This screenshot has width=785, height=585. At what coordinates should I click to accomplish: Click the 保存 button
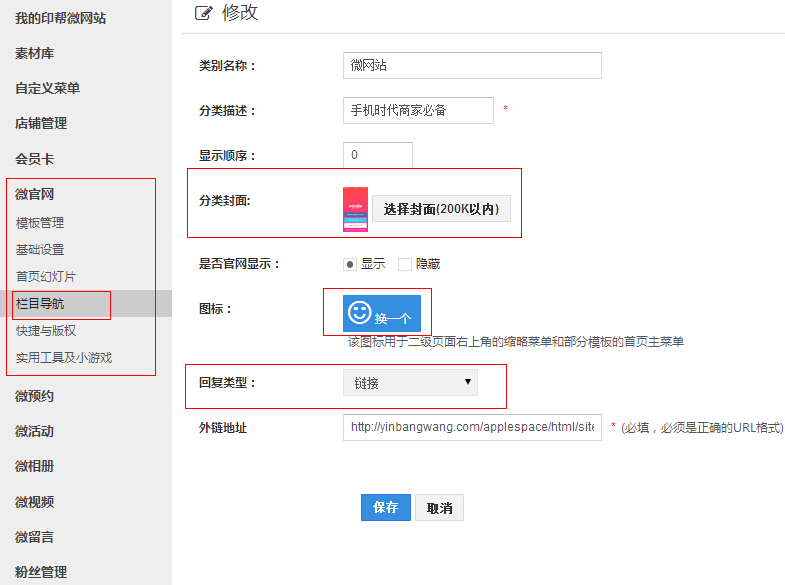pyautogui.click(x=385, y=508)
